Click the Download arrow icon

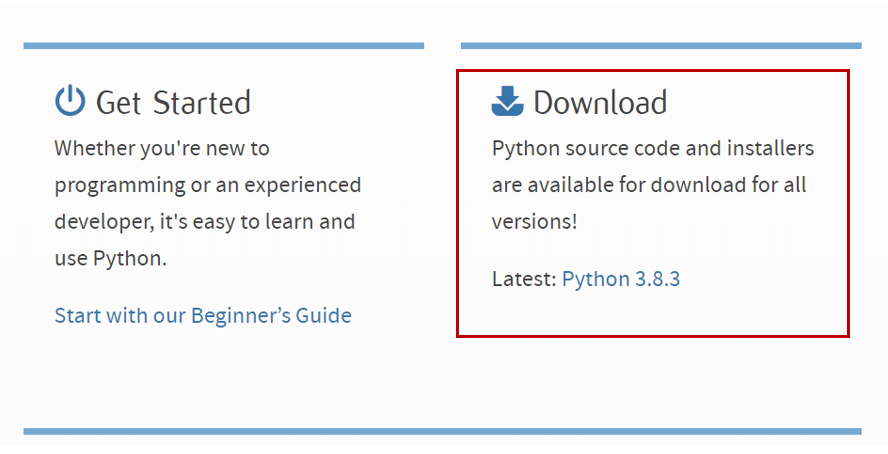coord(507,101)
